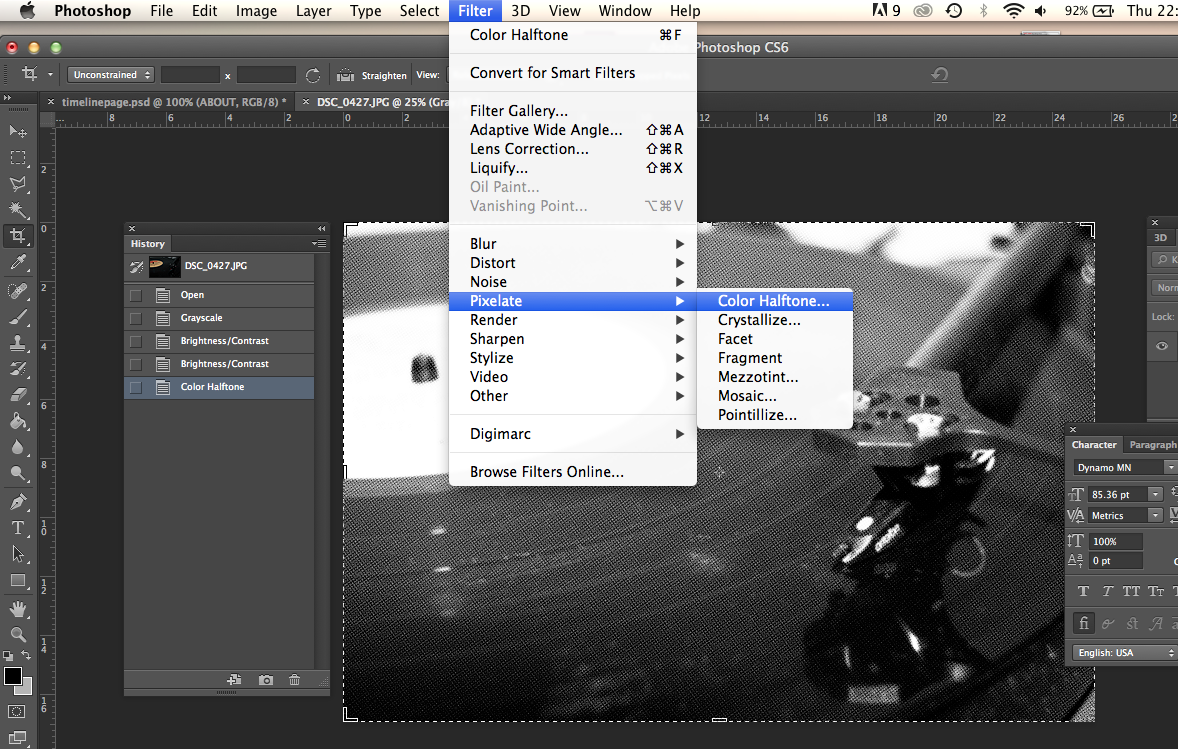Select the Crop tool in toolbox

18,236
